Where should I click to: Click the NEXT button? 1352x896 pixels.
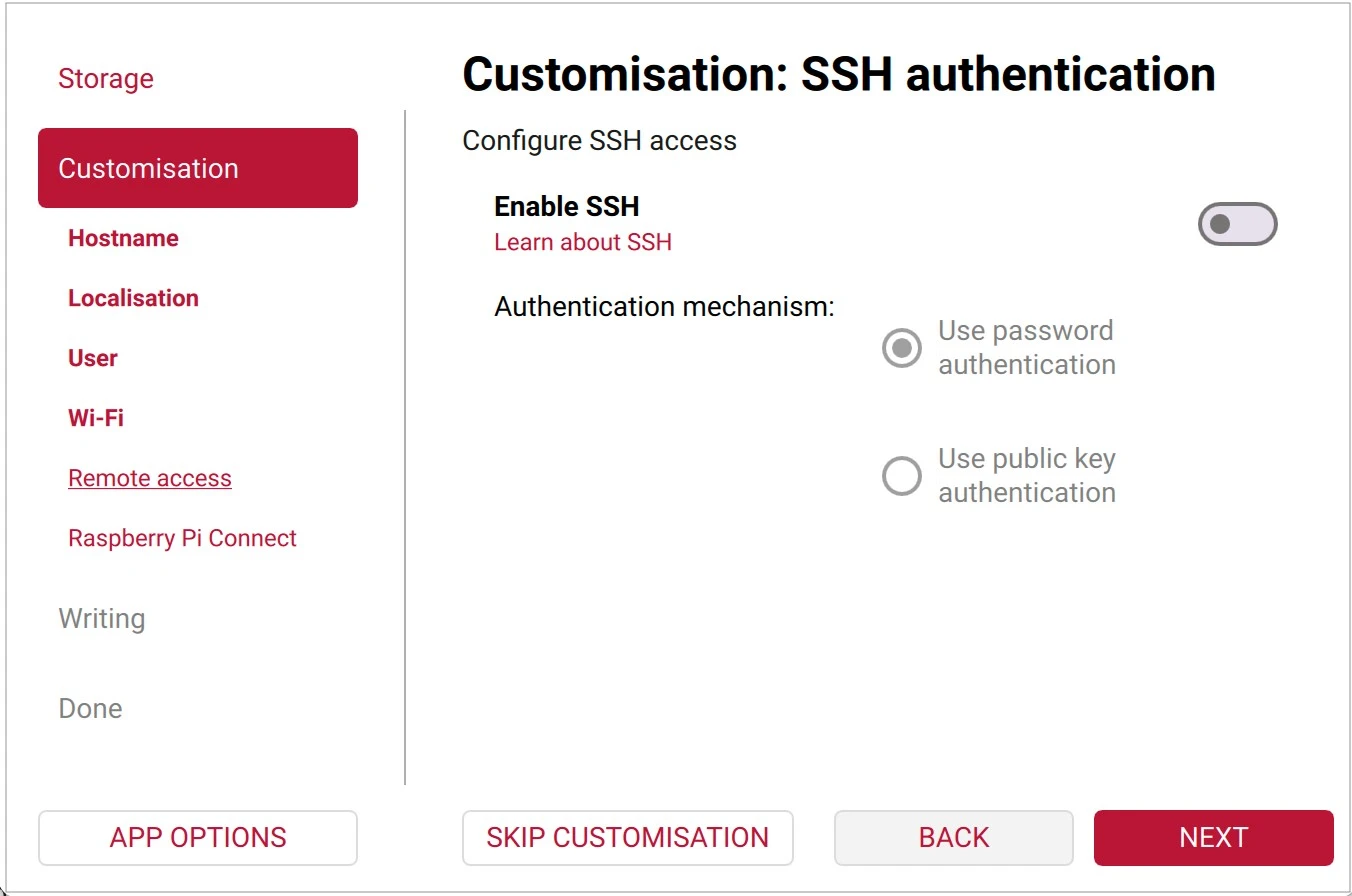coord(1213,837)
